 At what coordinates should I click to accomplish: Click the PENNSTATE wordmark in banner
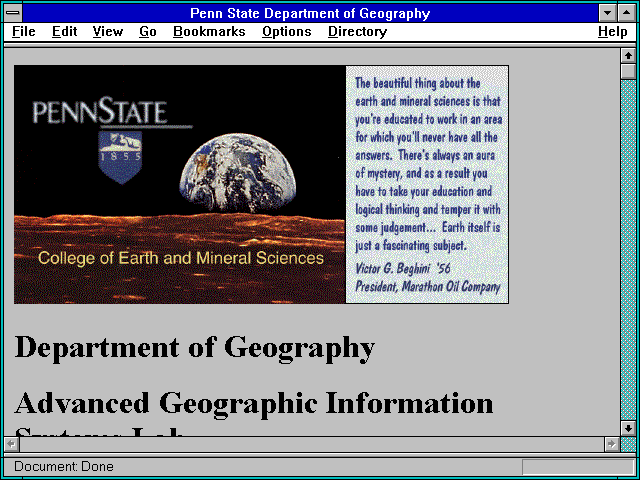click(x=100, y=110)
